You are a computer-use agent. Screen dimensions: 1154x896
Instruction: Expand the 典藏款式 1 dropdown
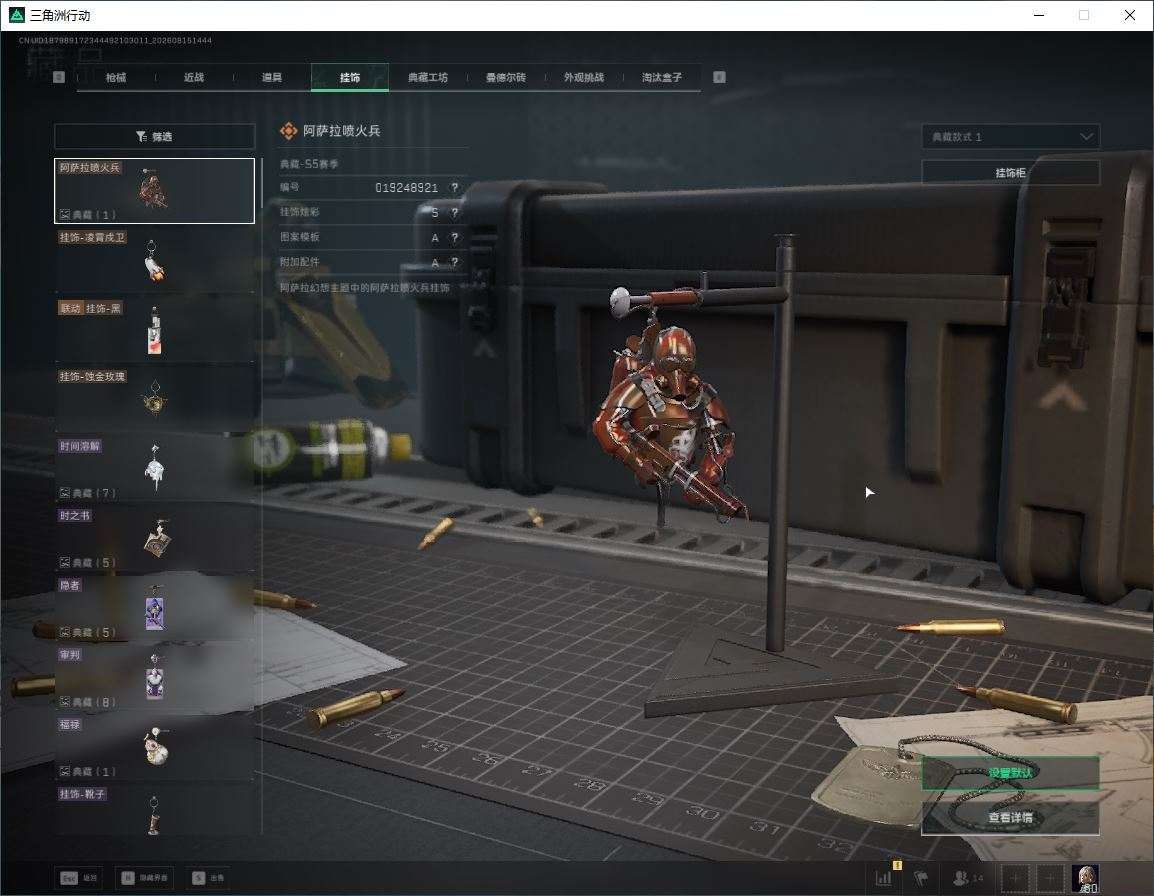pyautogui.click(x=1010, y=137)
